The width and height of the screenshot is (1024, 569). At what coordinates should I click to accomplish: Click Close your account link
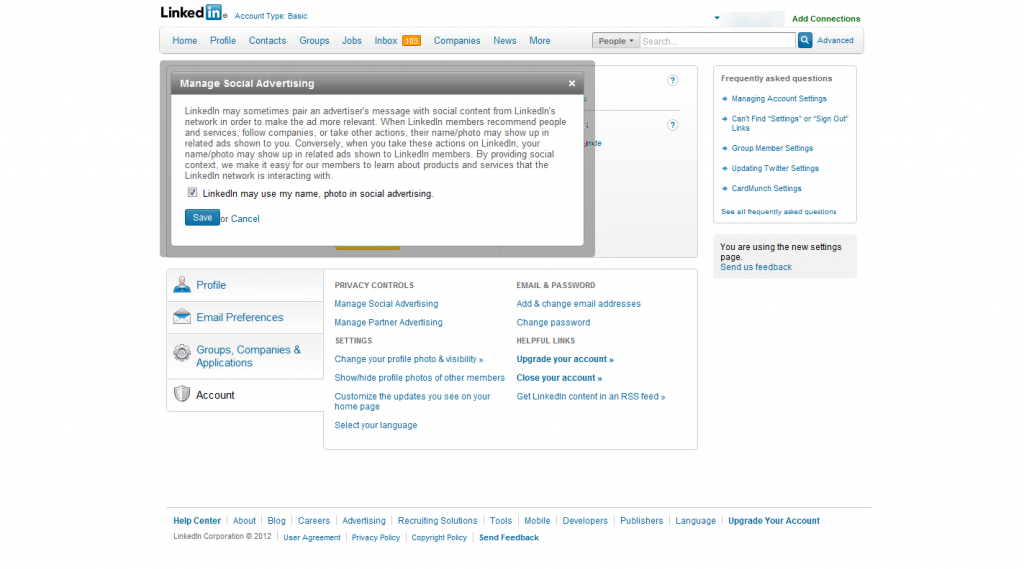(x=559, y=378)
